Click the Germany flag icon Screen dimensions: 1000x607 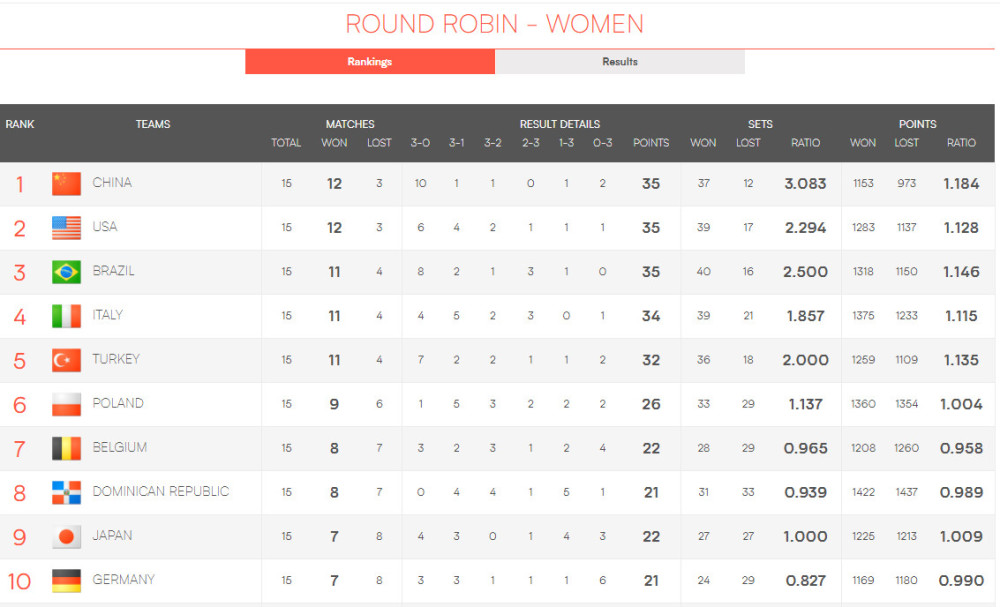click(x=66, y=580)
